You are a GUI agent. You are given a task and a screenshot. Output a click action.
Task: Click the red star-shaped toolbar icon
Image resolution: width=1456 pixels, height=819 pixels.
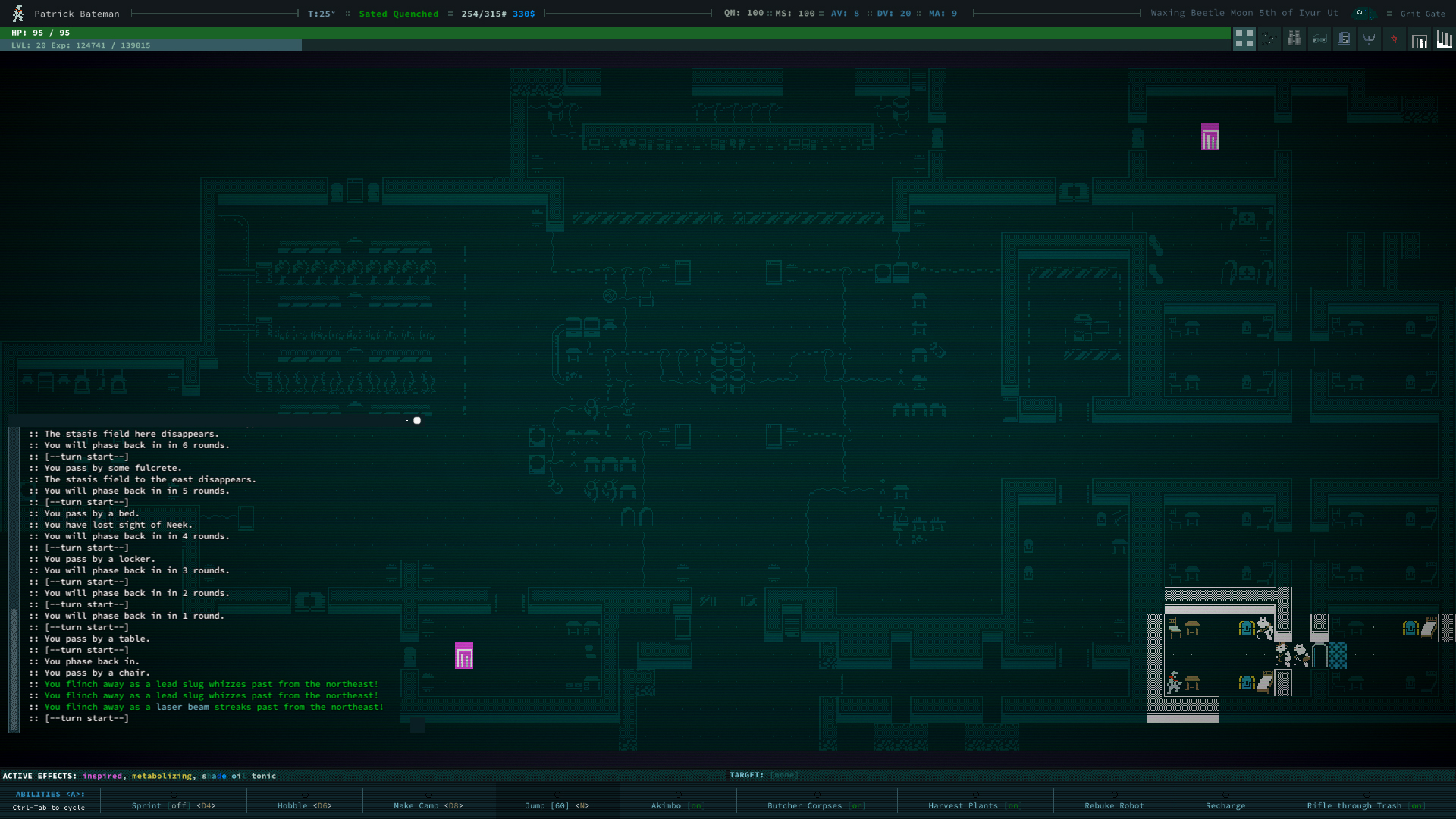[x=1394, y=39]
